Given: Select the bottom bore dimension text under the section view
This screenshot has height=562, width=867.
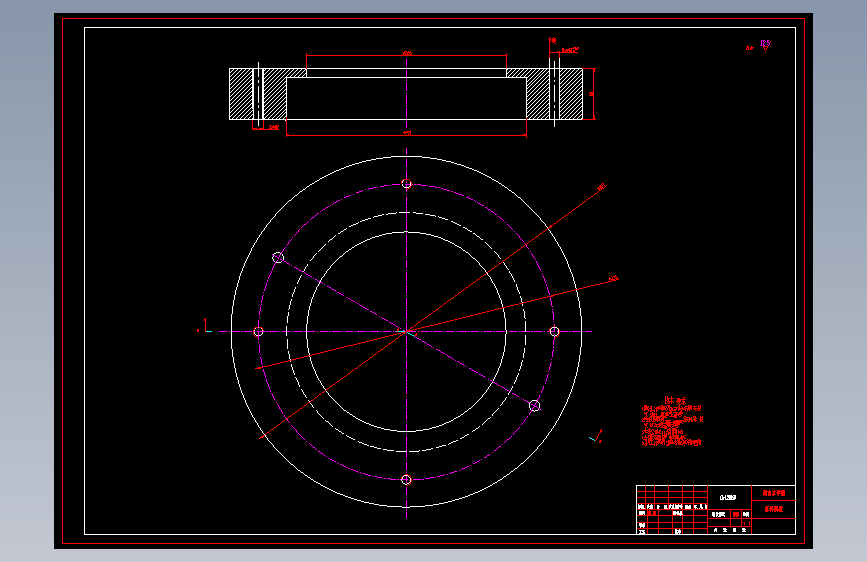Looking at the screenshot, I should click(407, 133).
